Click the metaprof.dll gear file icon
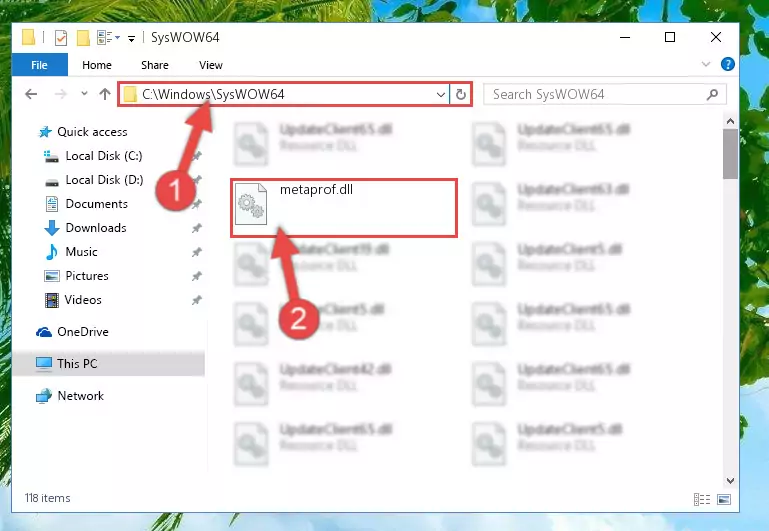The width and height of the screenshot is (769, 531). point(251,204)
